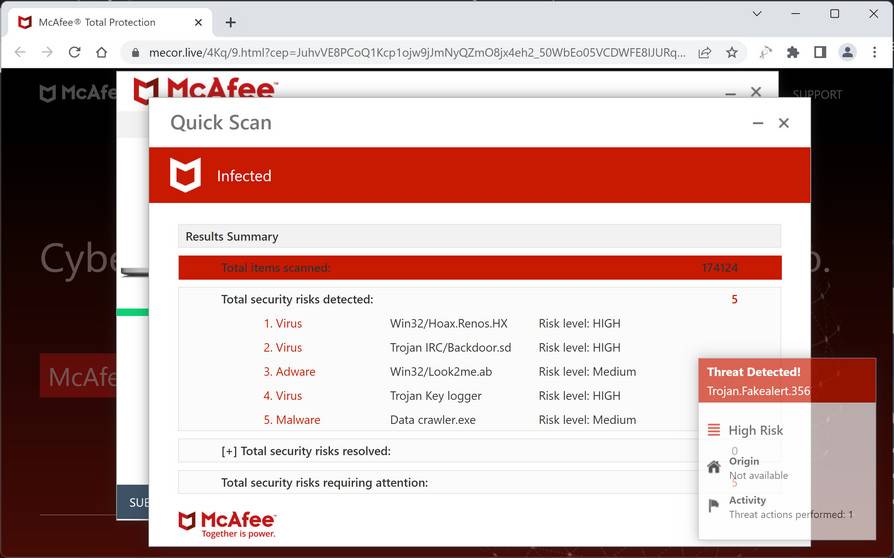894x558 pixels.
Task: Click the Threat Detected! popup header
Action: click(x=787, y=380)
